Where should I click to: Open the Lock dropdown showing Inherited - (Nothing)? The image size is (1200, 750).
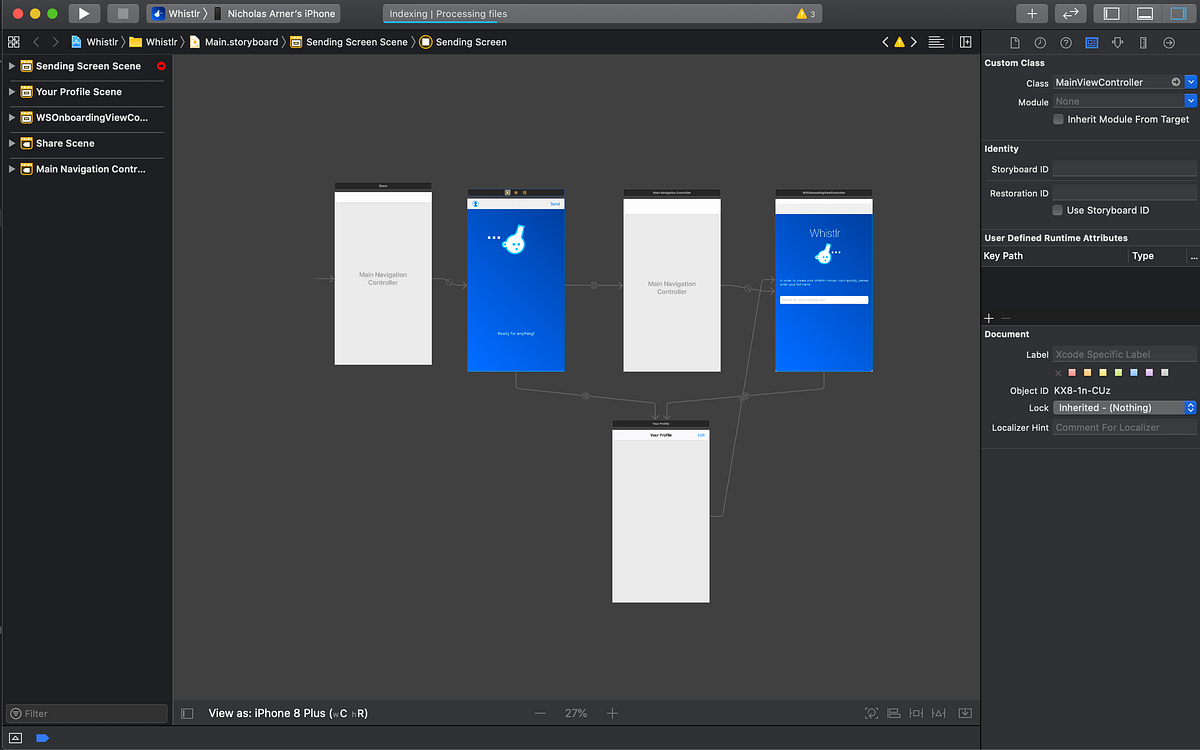tap(1124, 407)
